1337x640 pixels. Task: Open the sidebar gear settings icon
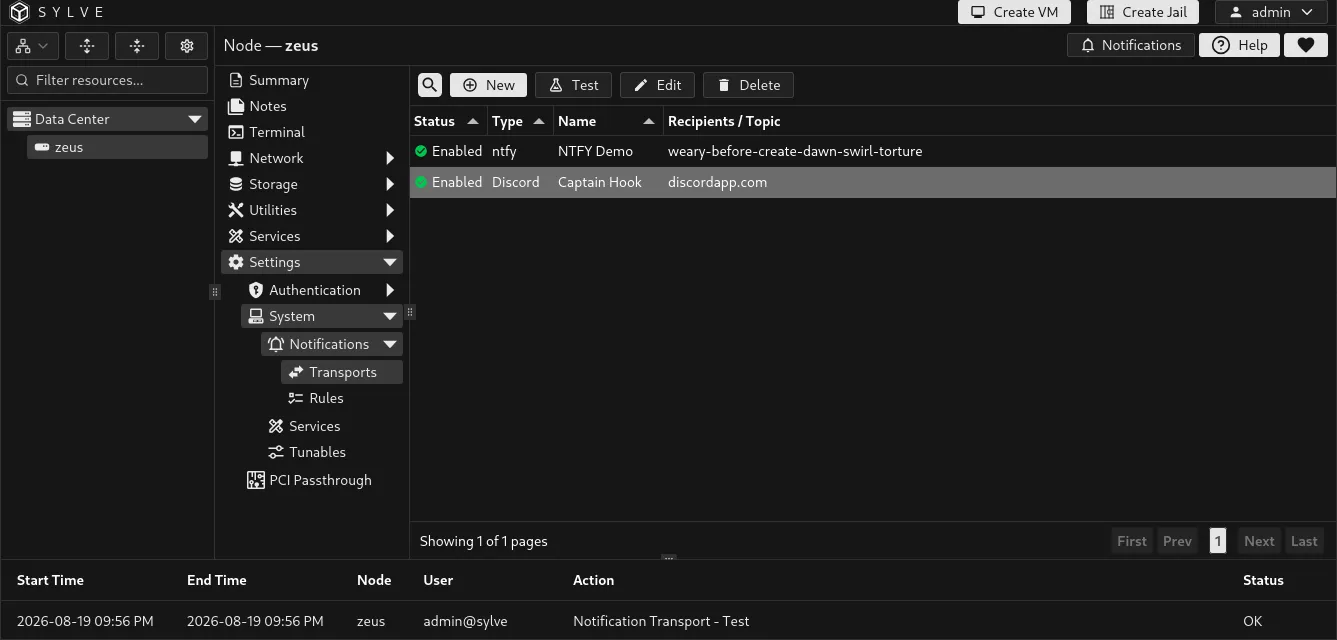click(x=187, y=46)
